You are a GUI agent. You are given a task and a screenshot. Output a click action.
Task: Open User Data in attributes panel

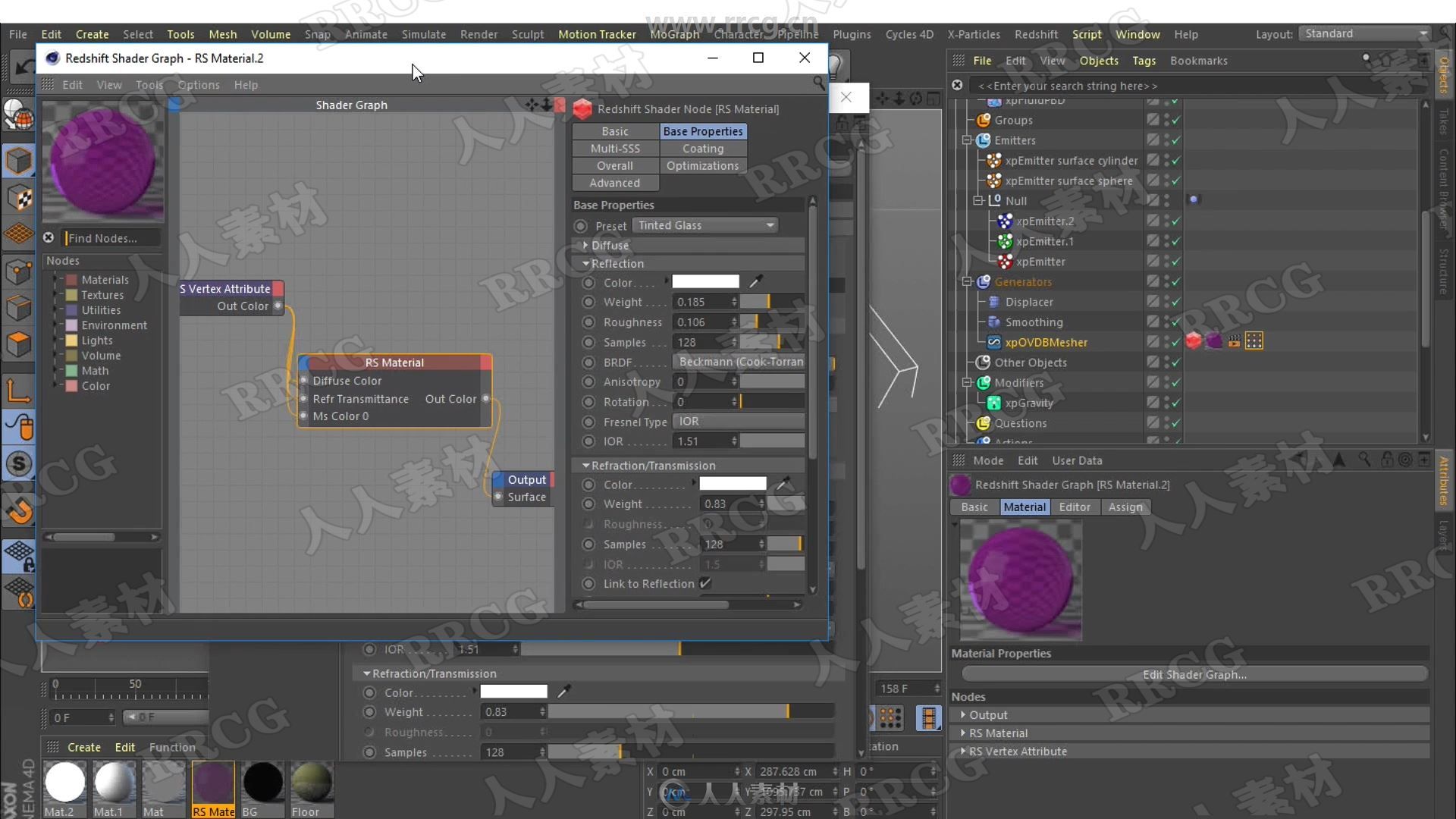[x=1077, y=460]
